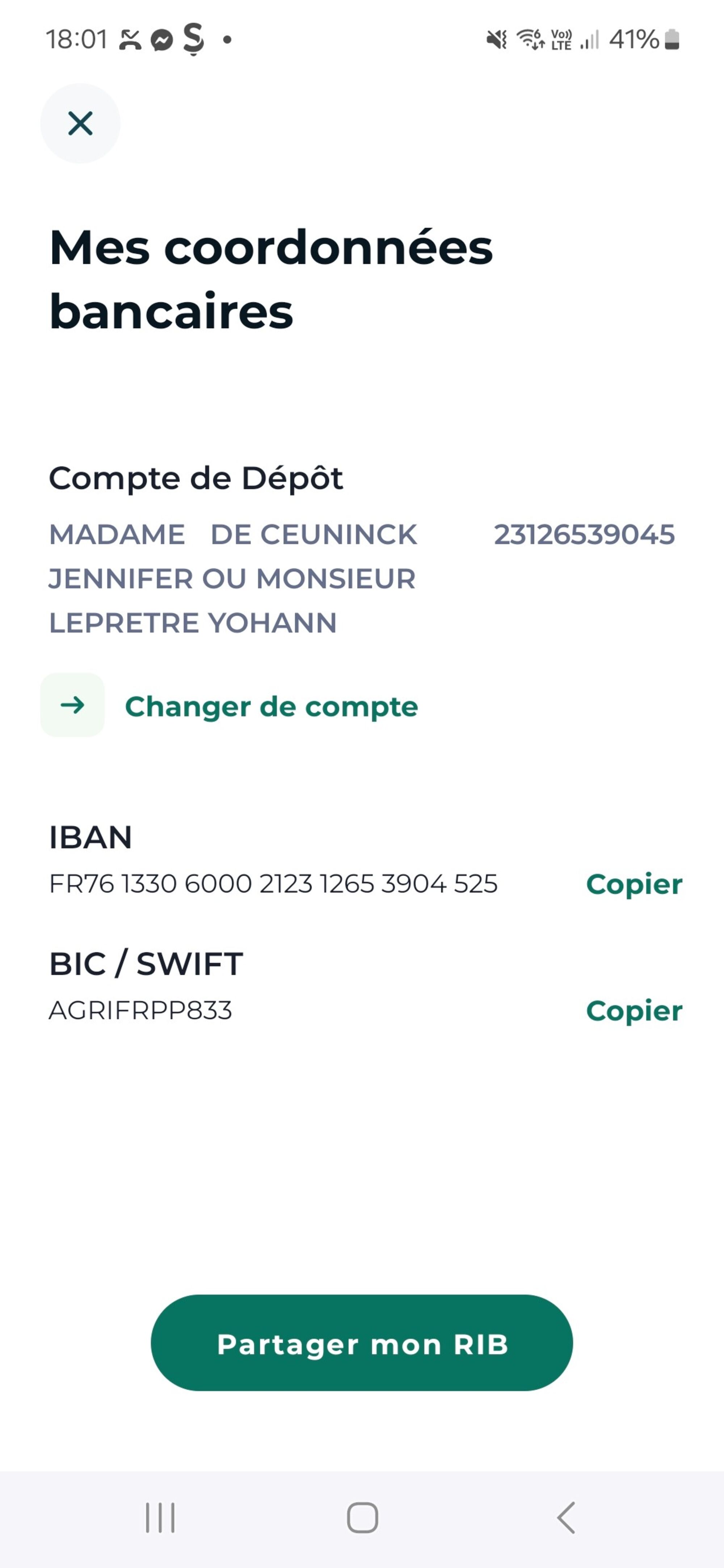Close the bank details screen

tap(80, 123)
